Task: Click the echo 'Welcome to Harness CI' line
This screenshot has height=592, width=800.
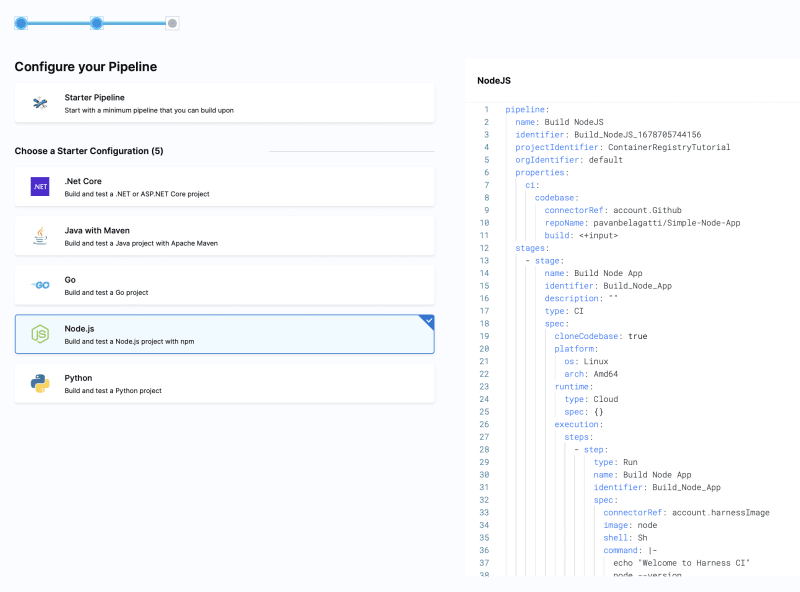Action: (681, 563)
